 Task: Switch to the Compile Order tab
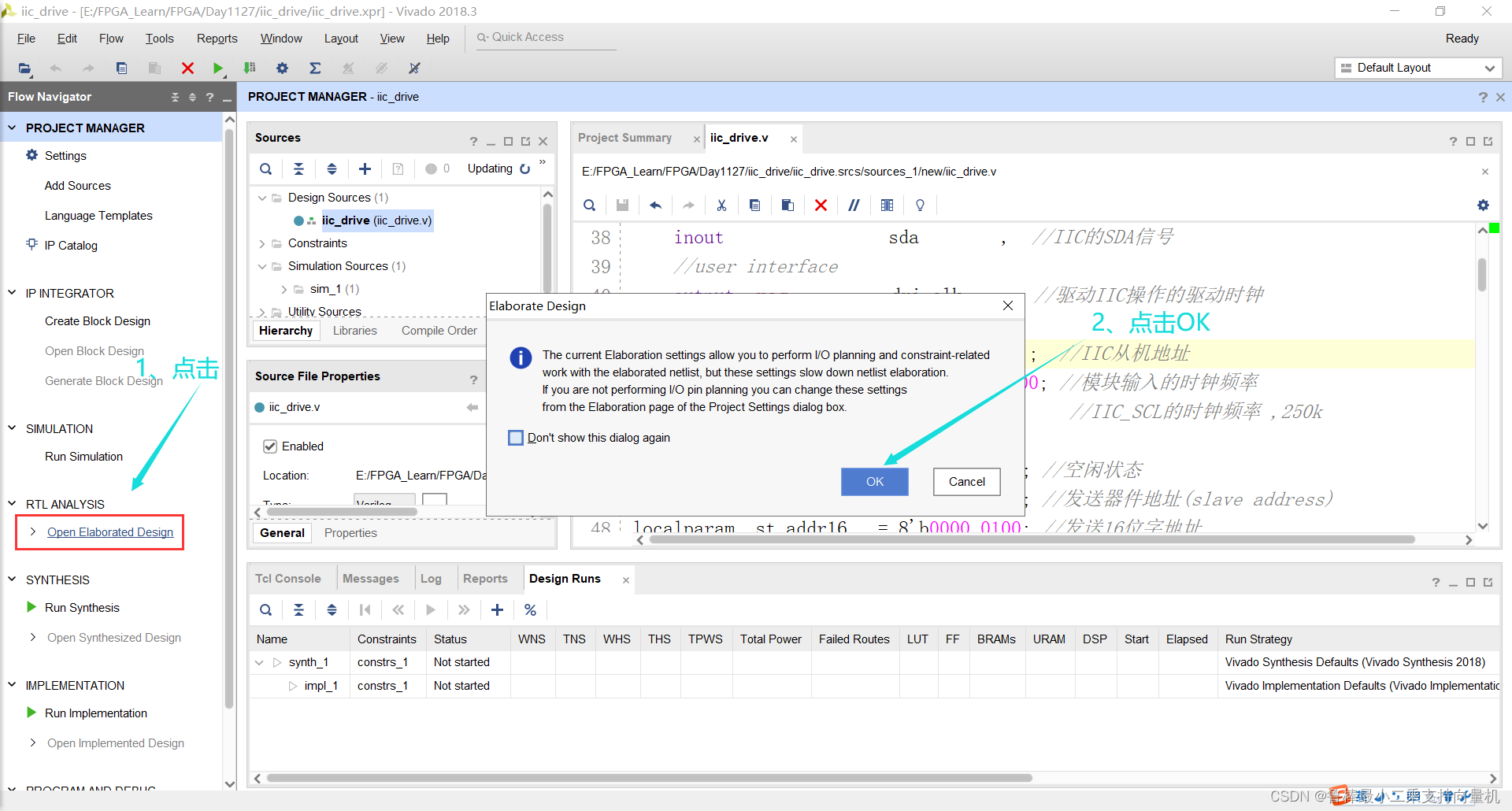(x=439, y=331)
